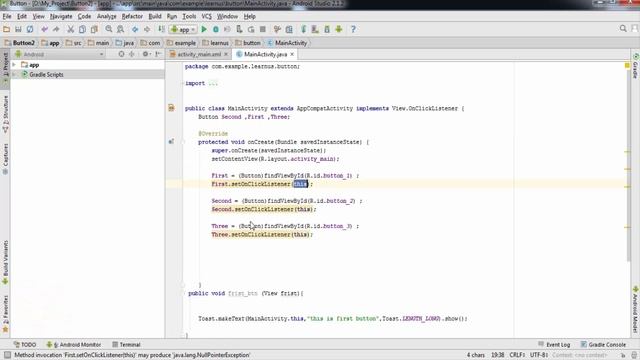Click the Save All toolbar icon
Viewport: 640px width, 360px height.
(18, 29)
